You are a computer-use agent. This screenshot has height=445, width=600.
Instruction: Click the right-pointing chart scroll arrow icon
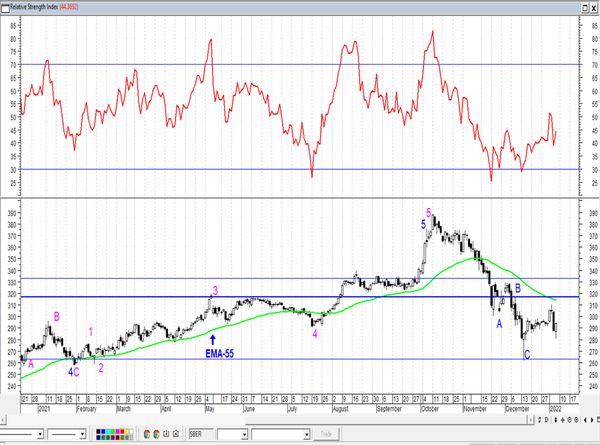pyautogui.click(x=592, y=420)
